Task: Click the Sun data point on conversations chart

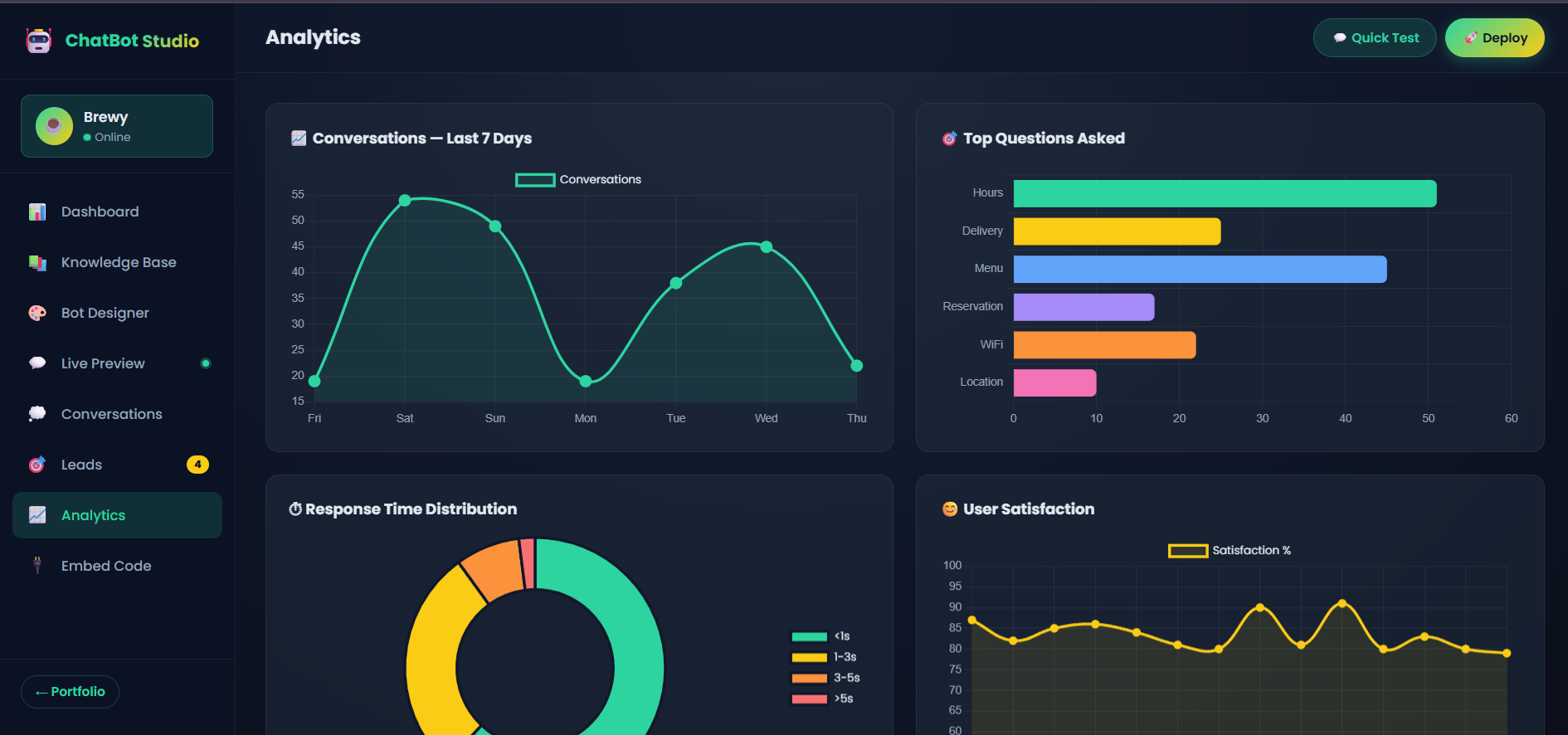Action: coord(495,226)
